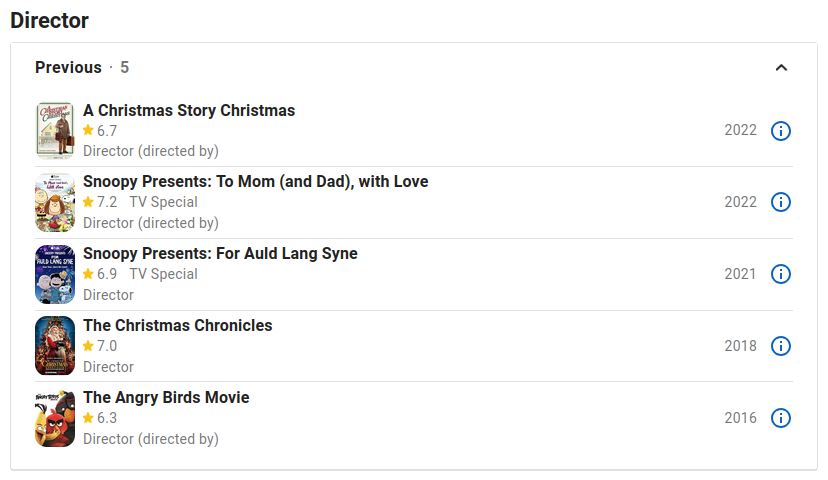Image resolution: width=828 pixels, height=480 pixels.
Task: Open The Angry Birds Movie title link
Action: tap(166, 397)
